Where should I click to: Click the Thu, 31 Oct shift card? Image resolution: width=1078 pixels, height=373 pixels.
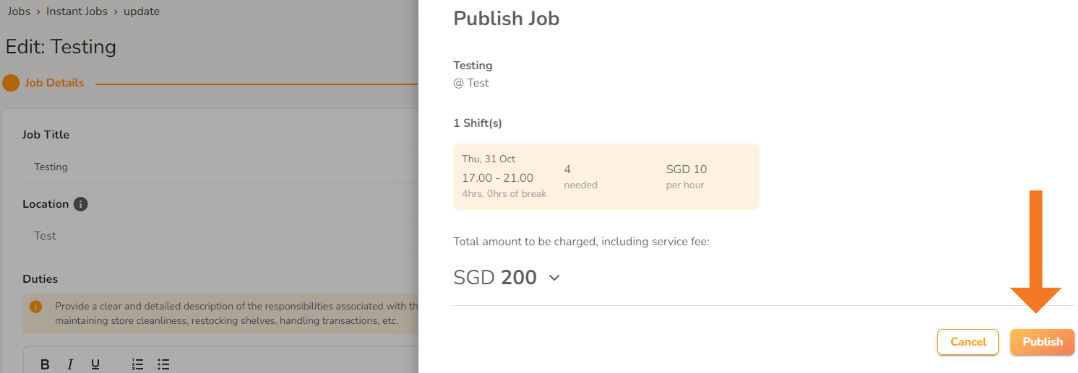tap(606, 177)
